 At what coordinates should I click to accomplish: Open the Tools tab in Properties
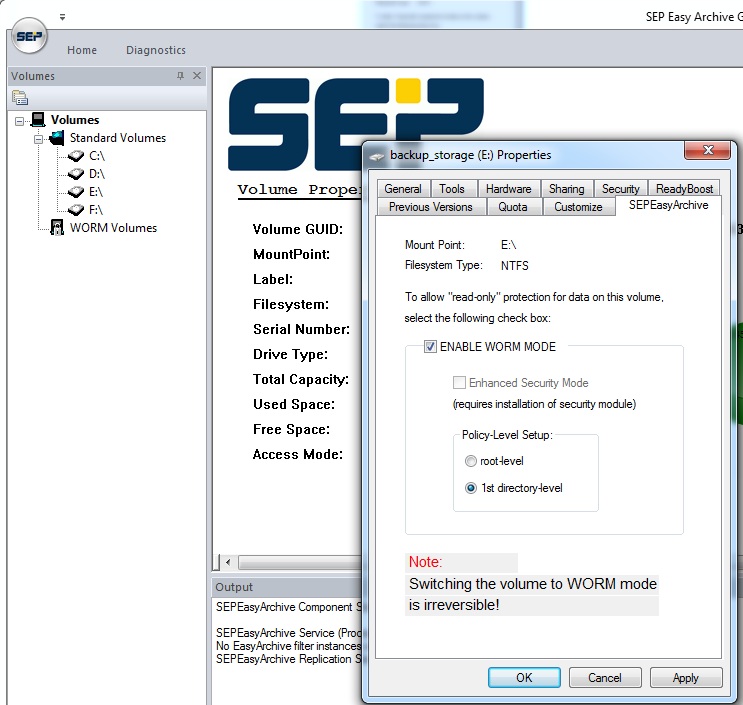[452, 189]
